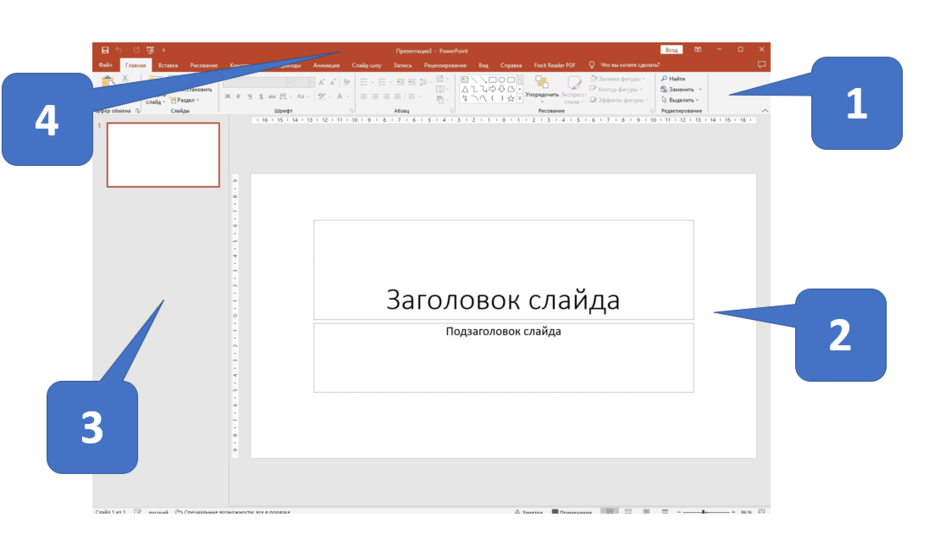Select the text box shape in shapes gallery
The width and height of the screenshot is (940, 556).
(x=465, y=80)
